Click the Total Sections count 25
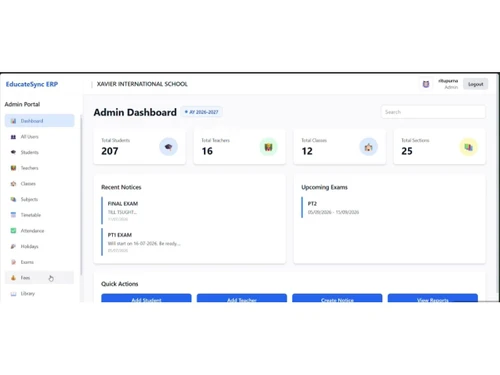The image size is (500, 375). (407, 151)
